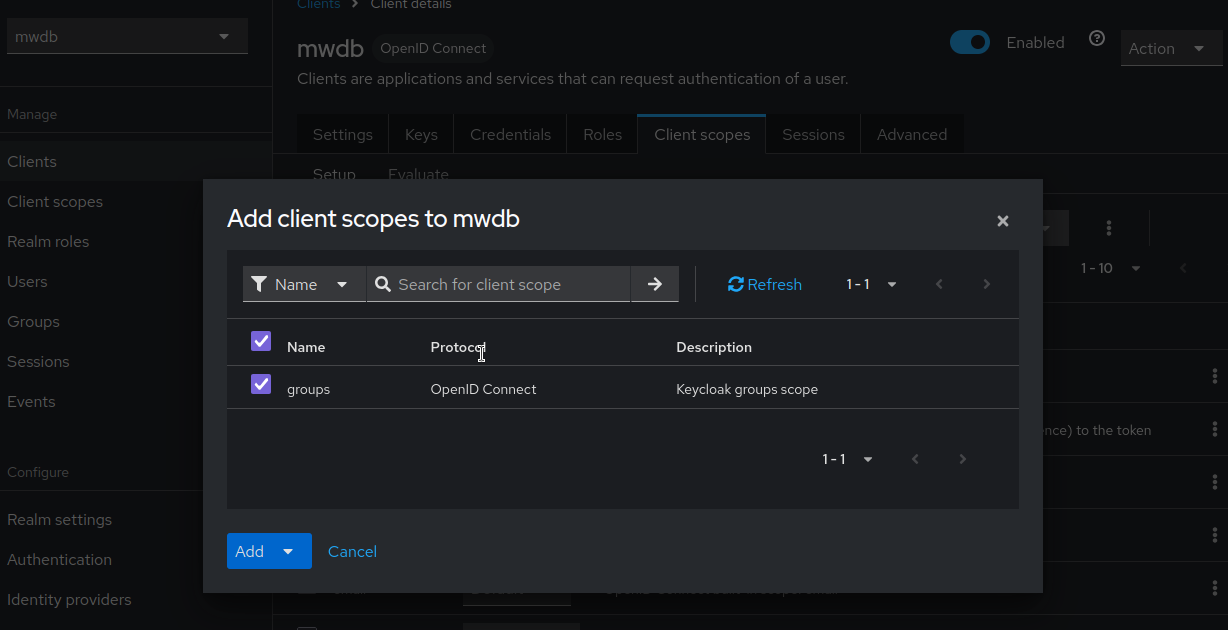Switch to the Credentials tab

pos(510,134)
